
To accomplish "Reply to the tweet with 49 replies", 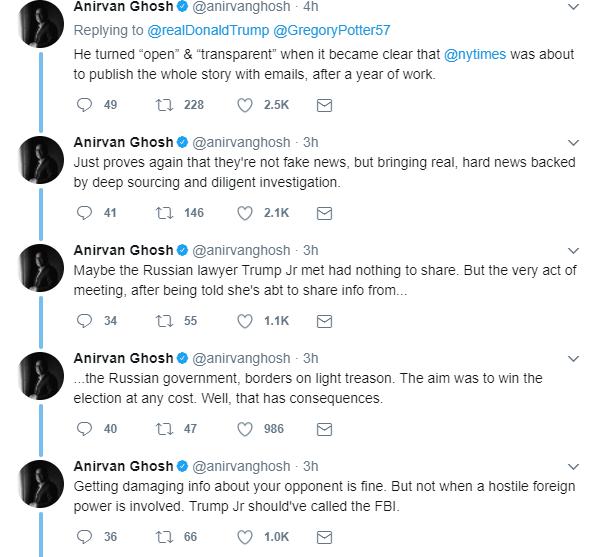I will [x=84, y=105].
